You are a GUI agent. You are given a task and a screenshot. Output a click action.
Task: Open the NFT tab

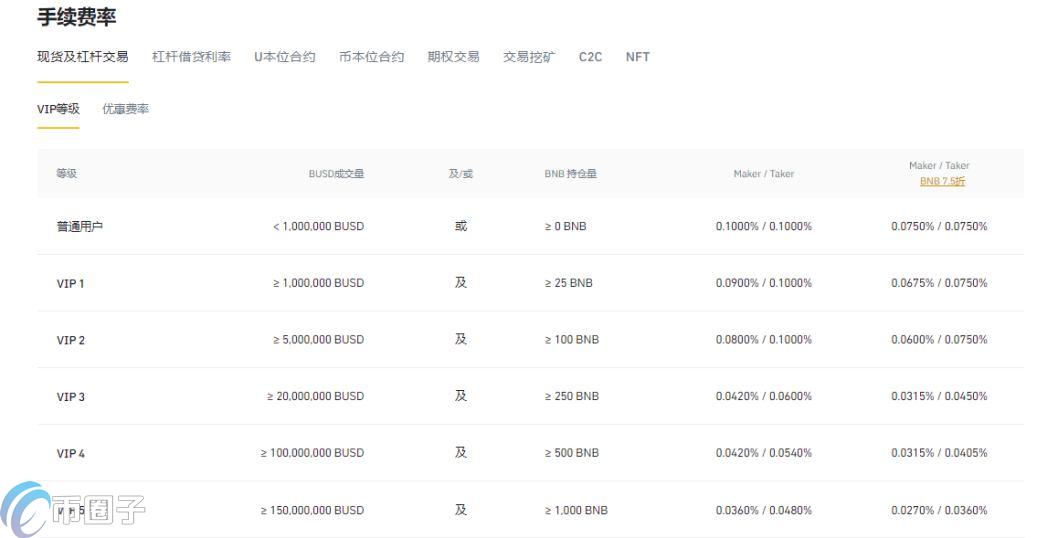point(638,57)
